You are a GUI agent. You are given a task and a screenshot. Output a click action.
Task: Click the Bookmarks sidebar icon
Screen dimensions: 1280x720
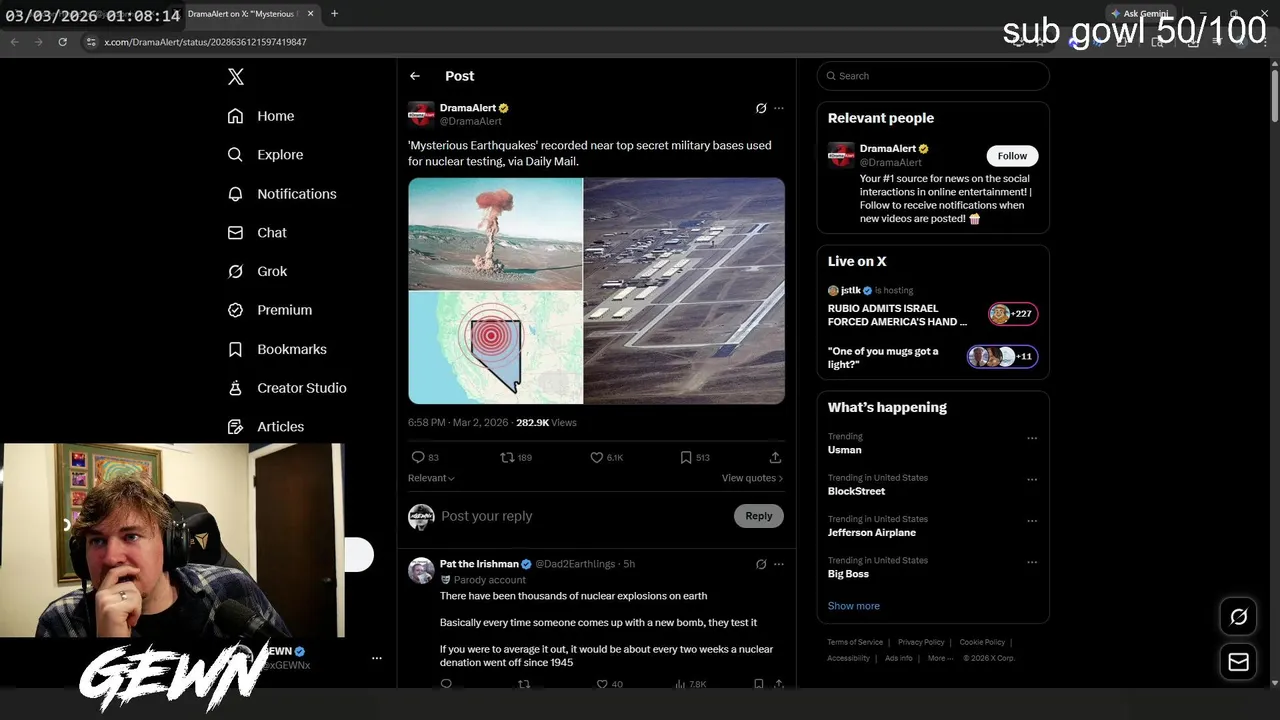pyautogui.click(x=236, y=349)
